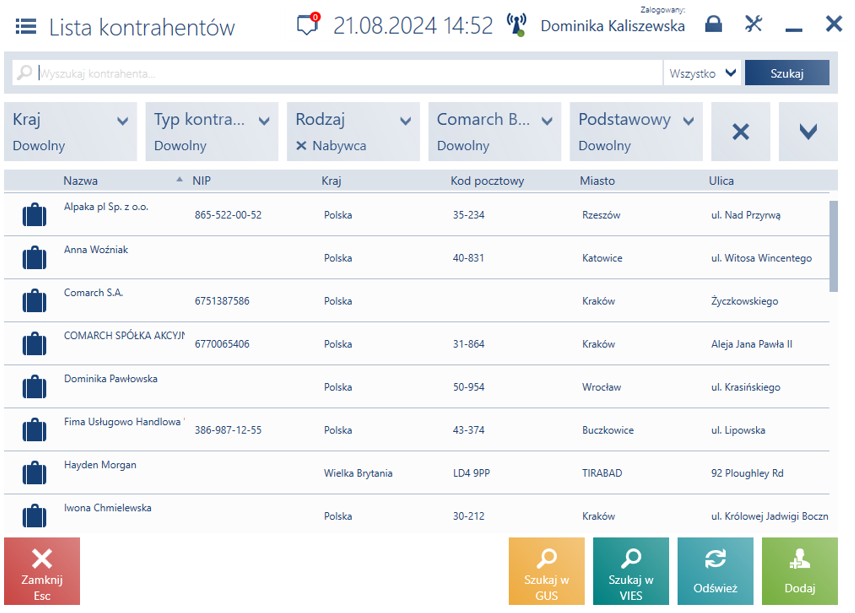Click the Odśwież refresh button
The image size is (855, 613).
[715, 571]
